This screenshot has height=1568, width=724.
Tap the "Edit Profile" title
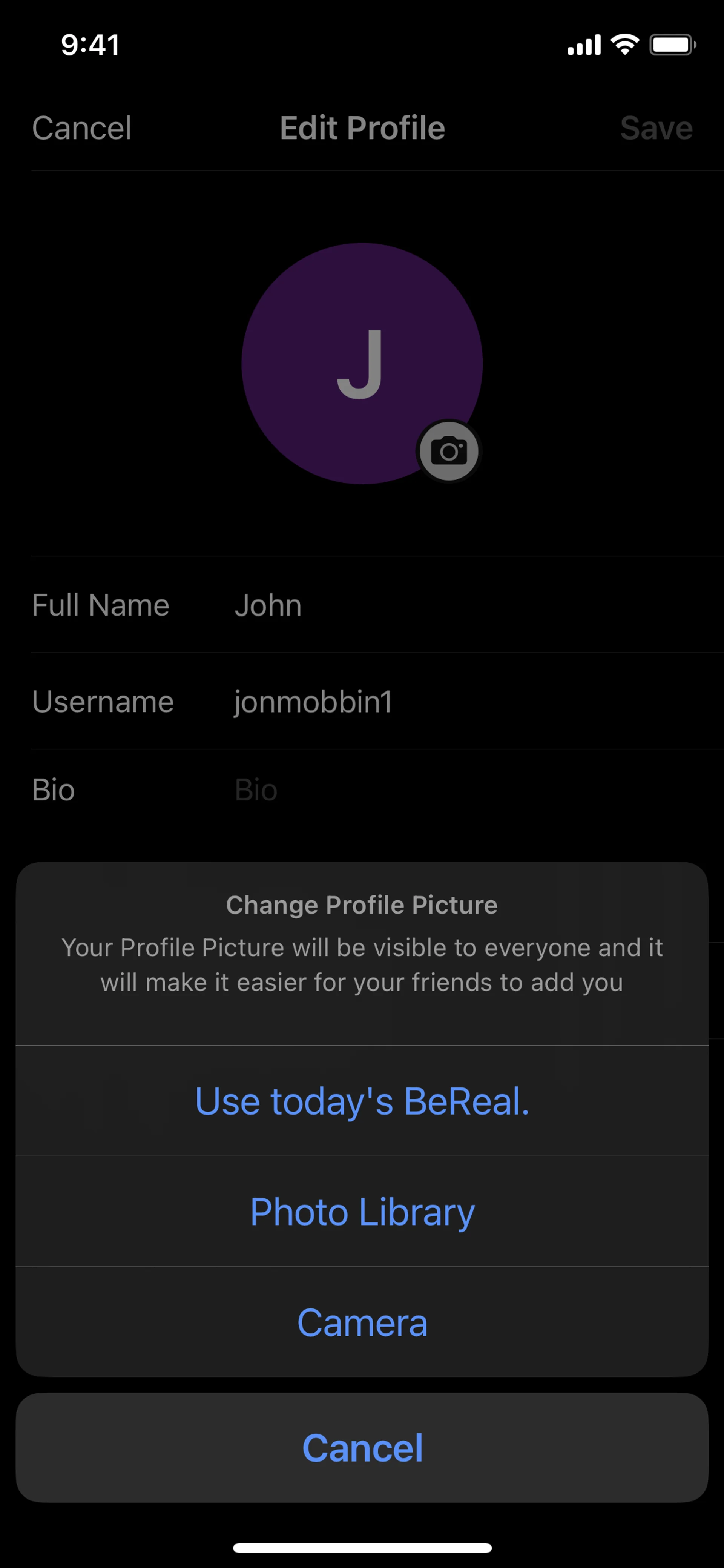[x=362, y=128]
